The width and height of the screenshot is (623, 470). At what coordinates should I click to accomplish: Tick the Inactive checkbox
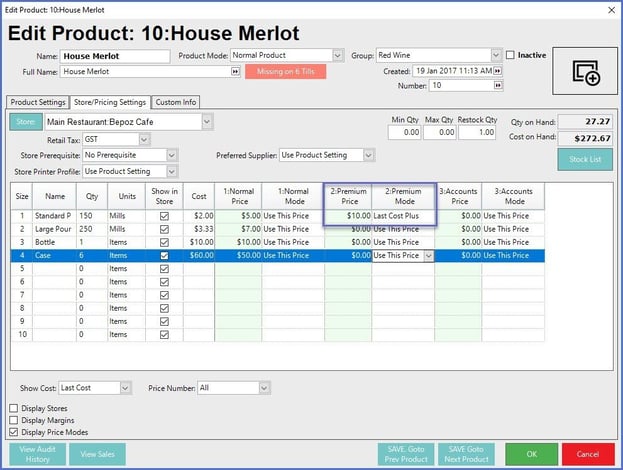pos(510,55)
